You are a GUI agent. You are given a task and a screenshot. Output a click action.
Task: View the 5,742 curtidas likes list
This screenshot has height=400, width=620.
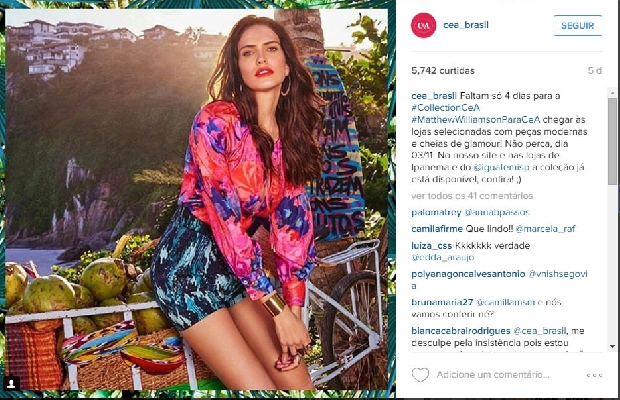[x=443, y=71]
